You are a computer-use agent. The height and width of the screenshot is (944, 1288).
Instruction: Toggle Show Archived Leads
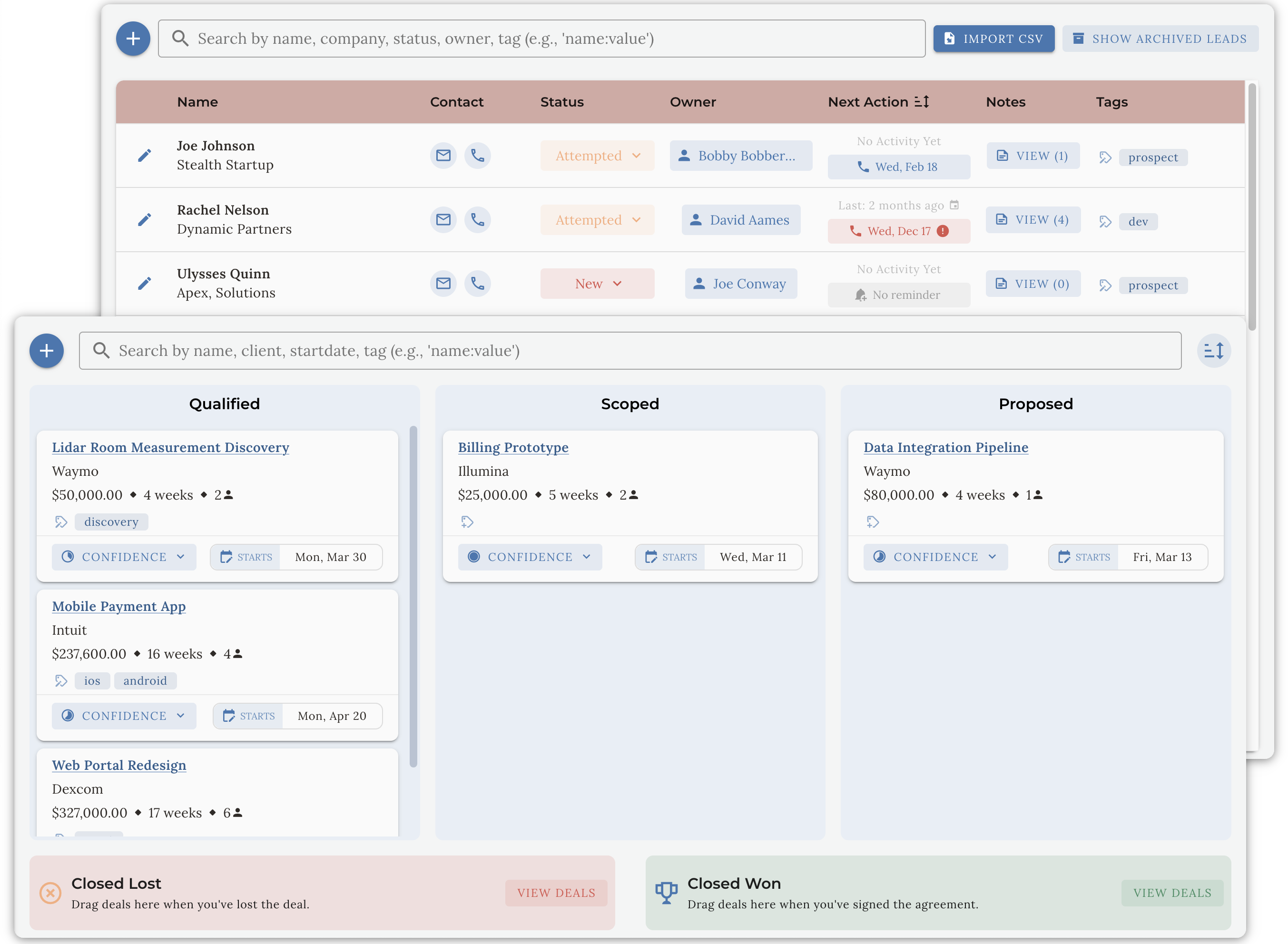[x=1160, y=38]
